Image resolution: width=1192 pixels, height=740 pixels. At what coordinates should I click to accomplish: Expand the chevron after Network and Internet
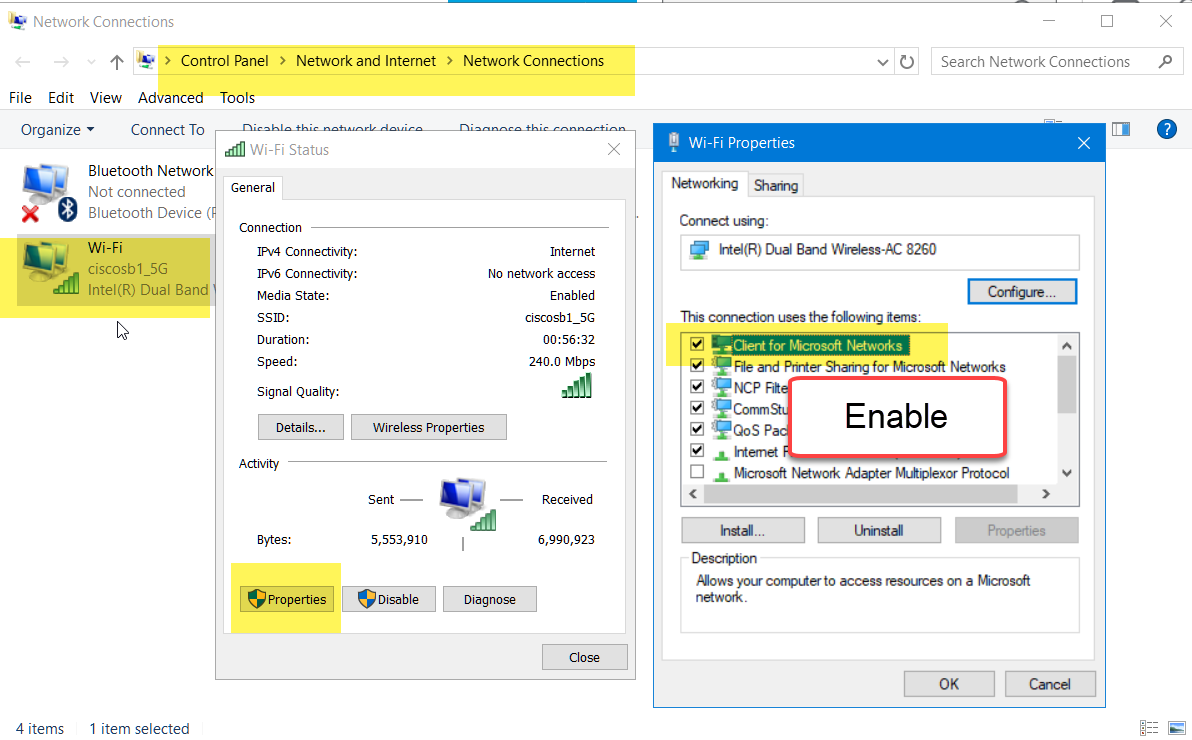click(x=449, y=61)
